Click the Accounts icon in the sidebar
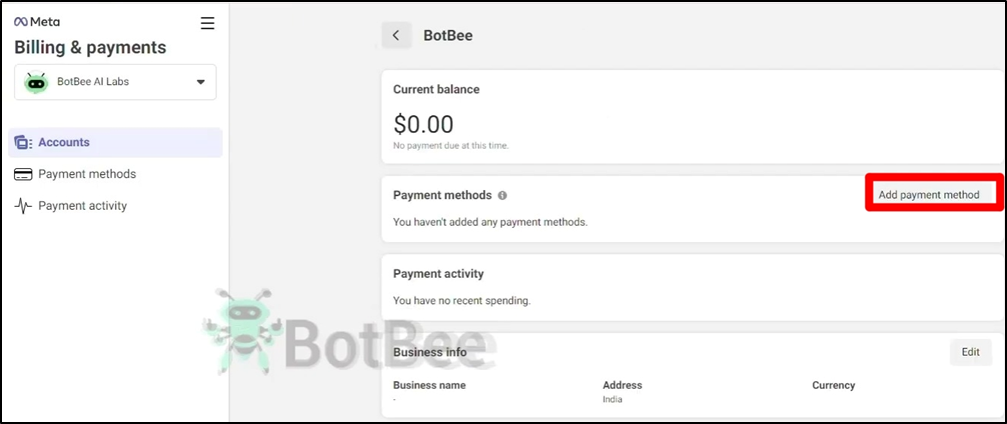 [x=23, y=143]
